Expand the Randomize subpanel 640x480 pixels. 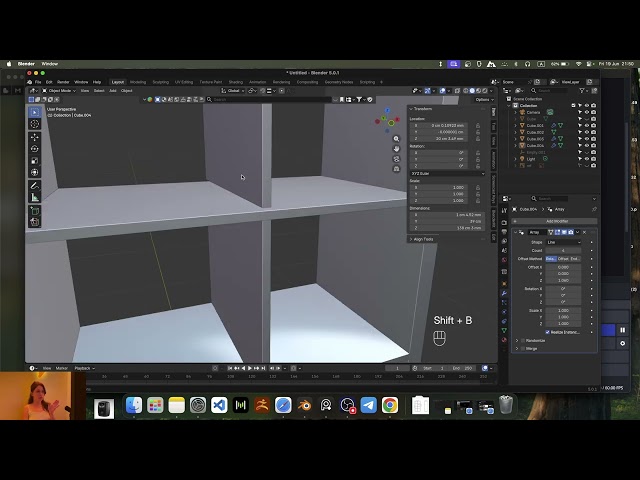pos(517,340)
